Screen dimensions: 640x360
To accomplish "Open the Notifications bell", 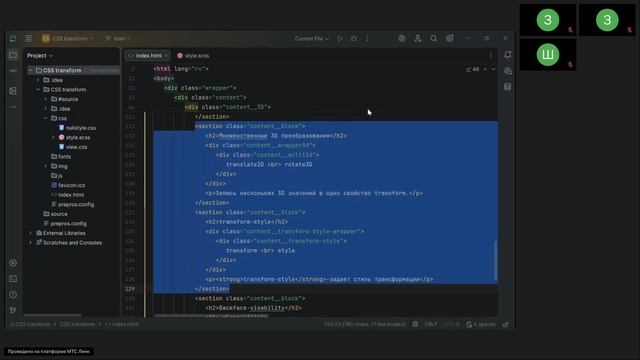I will click(508, 55).
